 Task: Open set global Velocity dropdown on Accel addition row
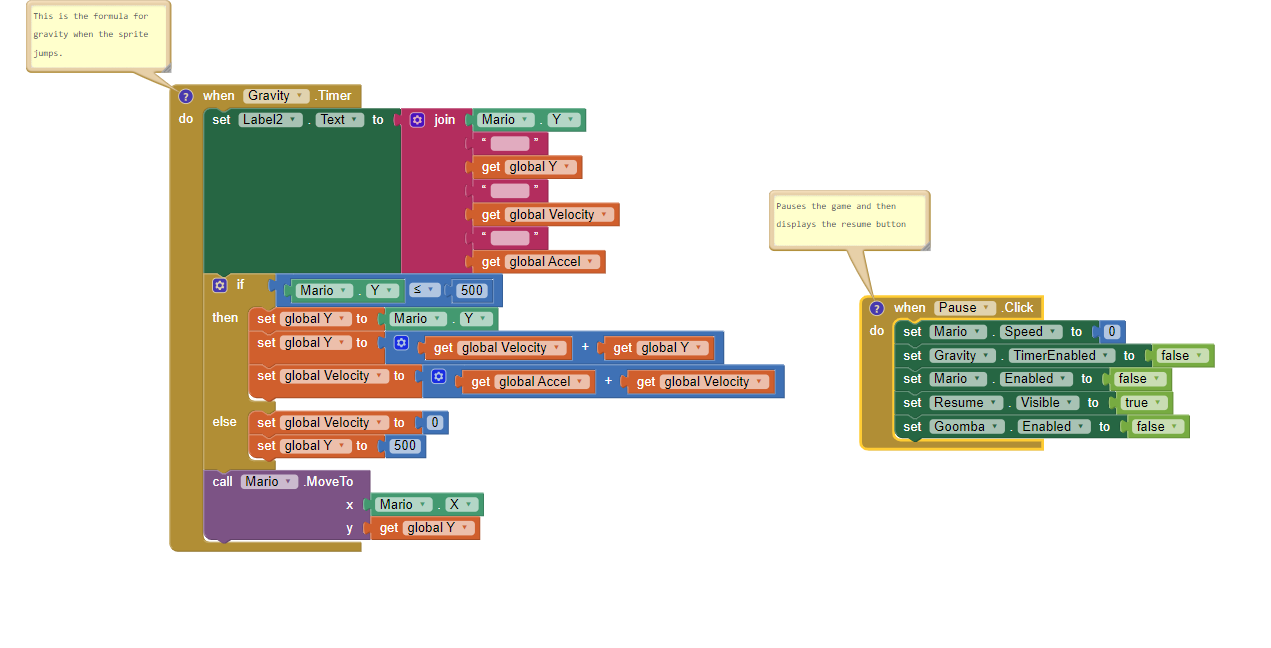pos(334,376)
